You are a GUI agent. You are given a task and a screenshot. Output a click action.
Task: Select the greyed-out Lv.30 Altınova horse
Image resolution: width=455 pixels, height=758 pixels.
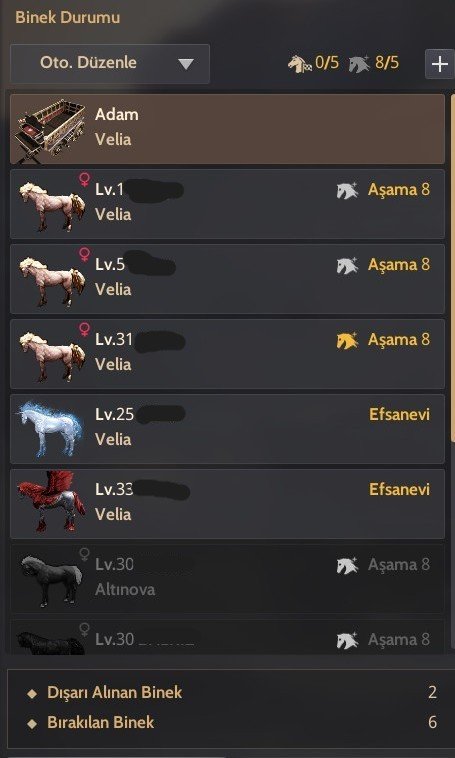(227, 579)
